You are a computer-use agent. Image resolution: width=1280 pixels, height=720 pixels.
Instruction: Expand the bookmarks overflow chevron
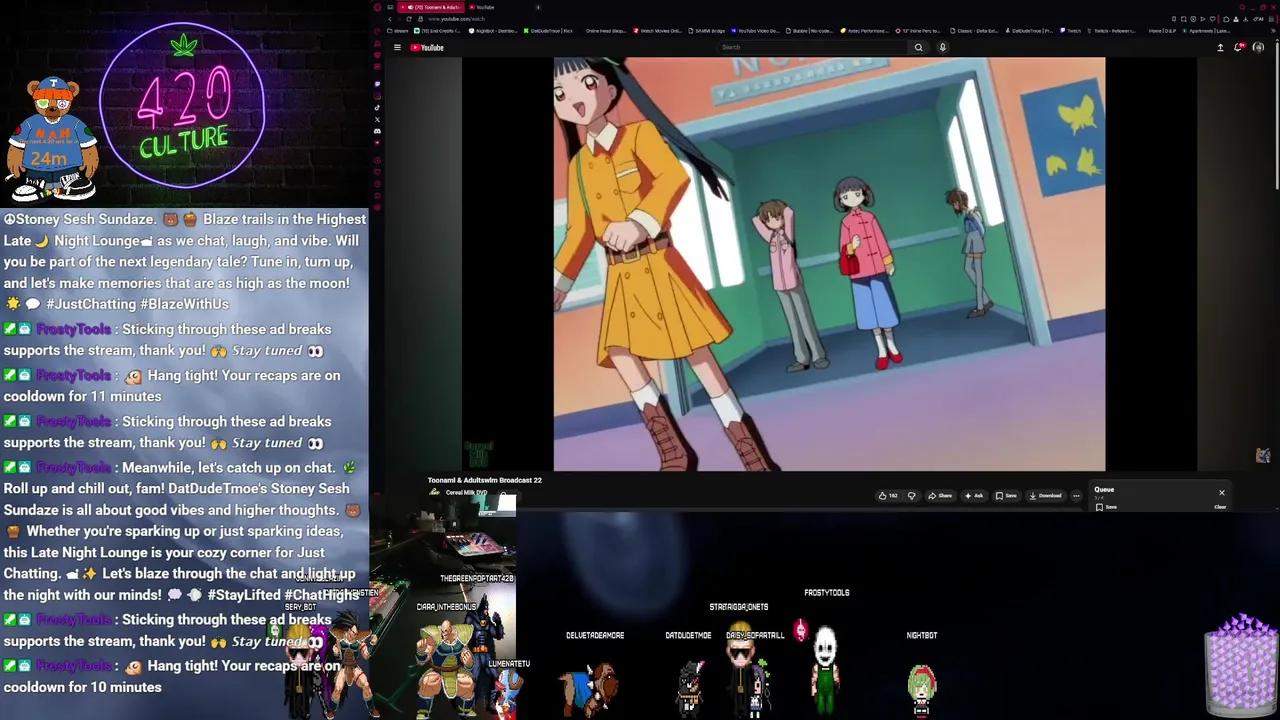point(1271,31)
